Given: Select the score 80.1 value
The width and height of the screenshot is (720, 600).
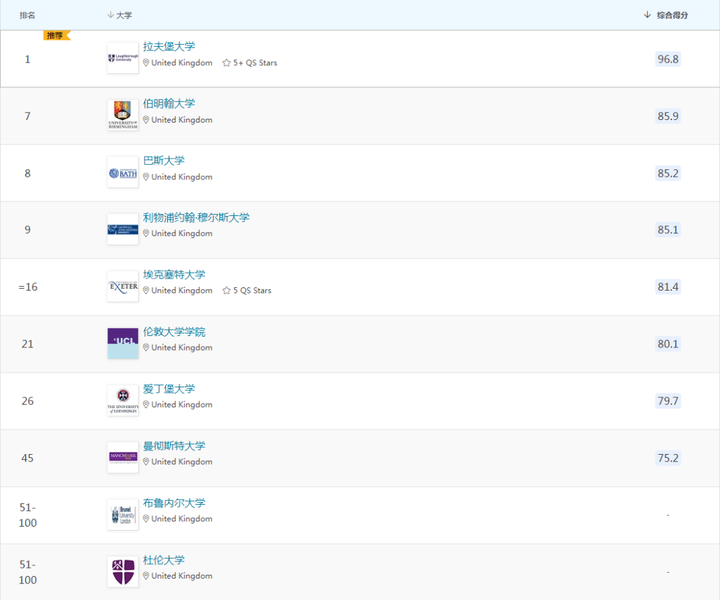Looking at the screenshot, I should pyautogui.click(x=668, y=344).
